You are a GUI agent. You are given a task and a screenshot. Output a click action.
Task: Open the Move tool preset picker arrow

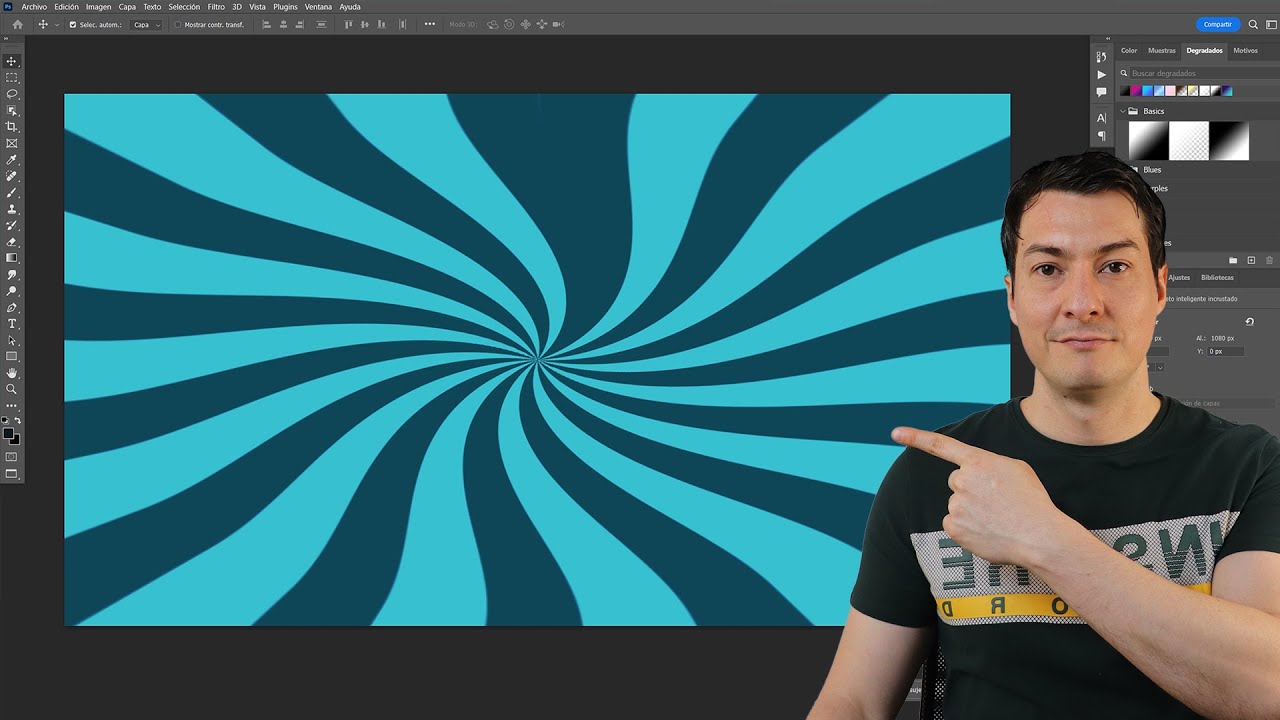[57, 24]
